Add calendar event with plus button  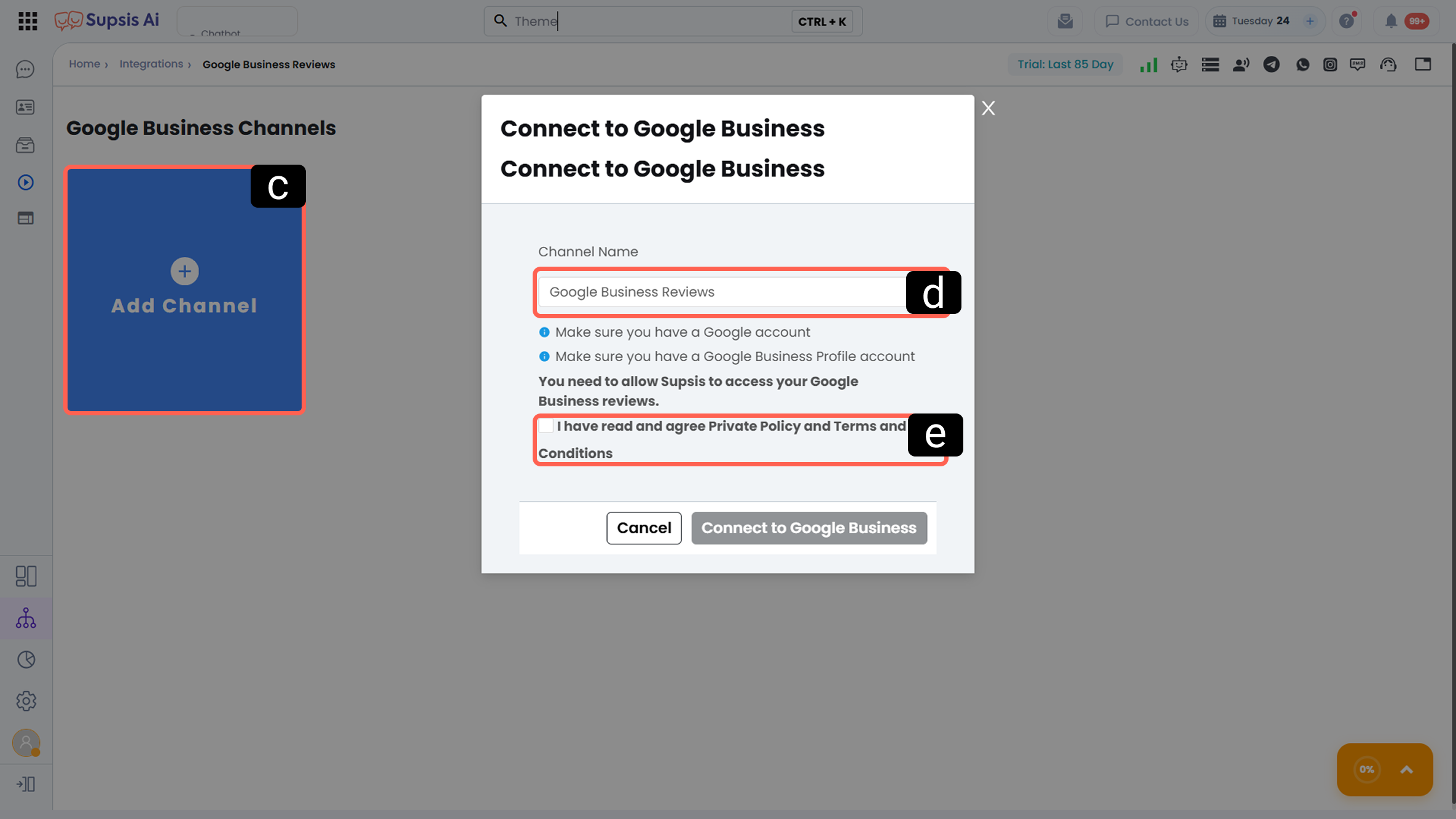click(1310, 22)
